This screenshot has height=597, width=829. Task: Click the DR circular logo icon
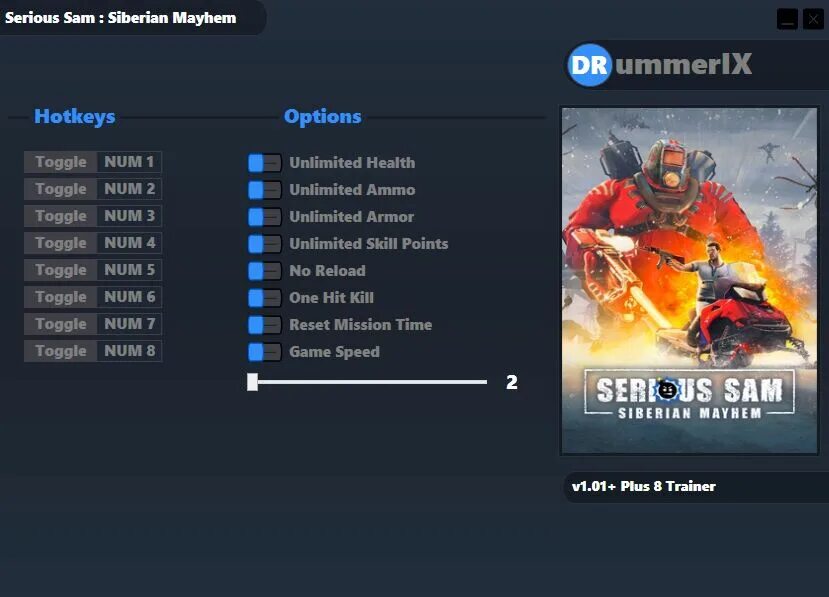point(589,65)
